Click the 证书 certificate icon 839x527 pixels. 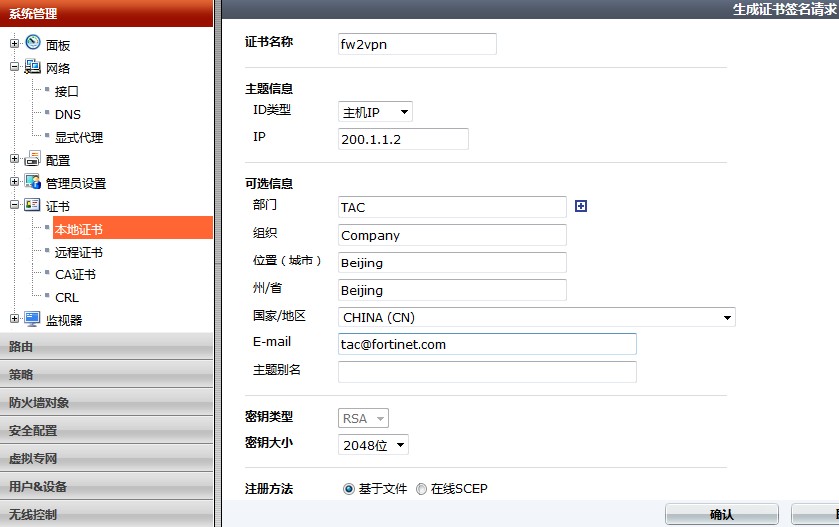[32, 205]
